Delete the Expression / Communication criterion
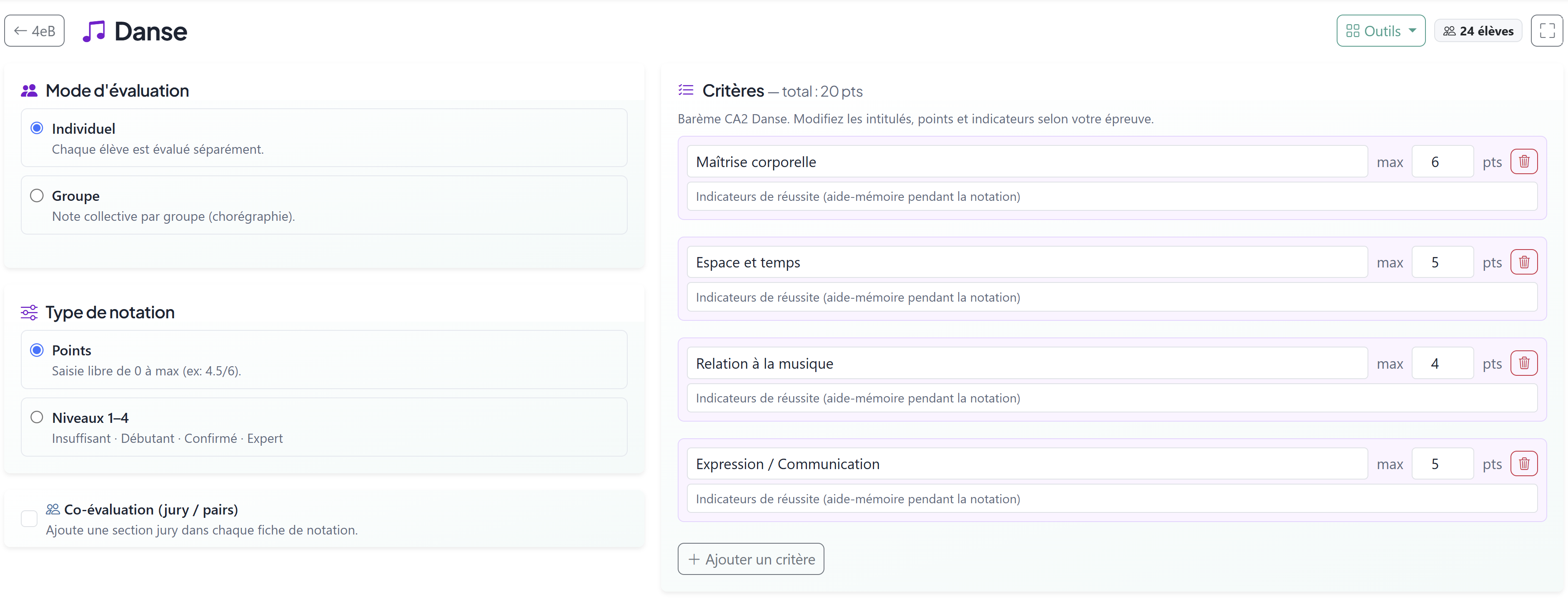The height and width of the screenshot is (602, 1568). click(1523, 463)
